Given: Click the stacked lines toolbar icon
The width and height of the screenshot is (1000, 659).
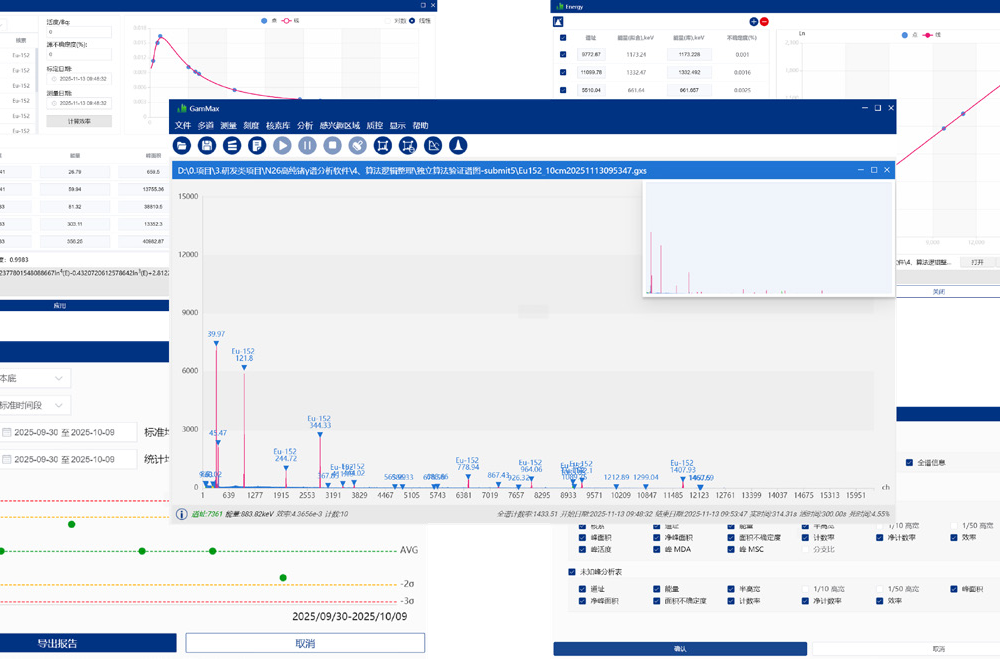Looking at the screenshot, I should click(232, 145).
